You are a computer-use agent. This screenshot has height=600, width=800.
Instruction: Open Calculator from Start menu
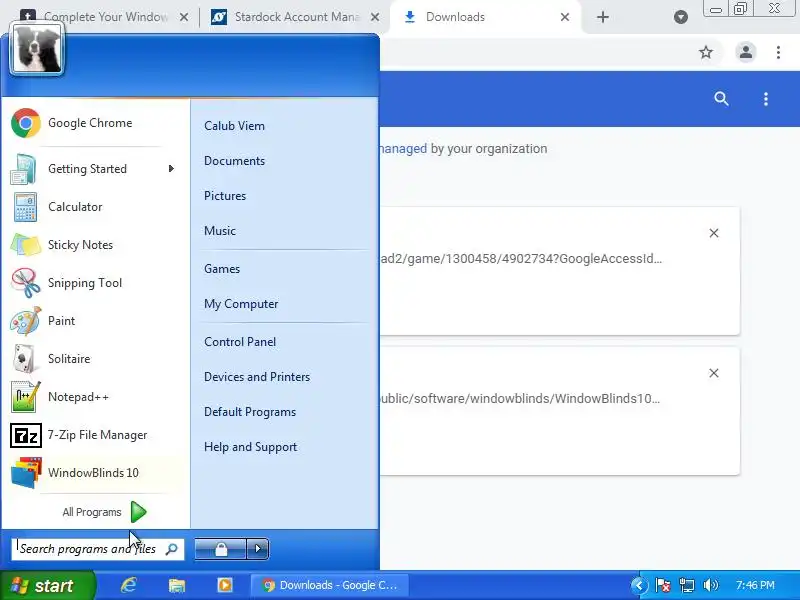pyautogui.click(x=95, y=207)
